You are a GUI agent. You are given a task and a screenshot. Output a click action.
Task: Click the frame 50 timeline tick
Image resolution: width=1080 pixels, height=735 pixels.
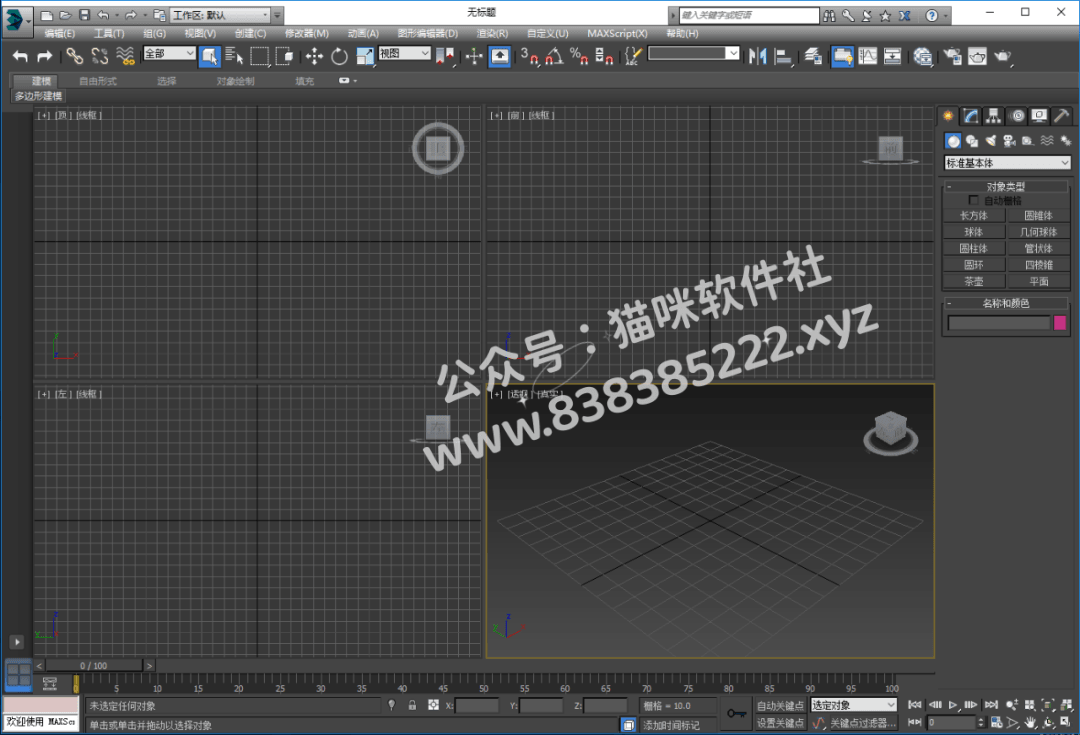484,683
